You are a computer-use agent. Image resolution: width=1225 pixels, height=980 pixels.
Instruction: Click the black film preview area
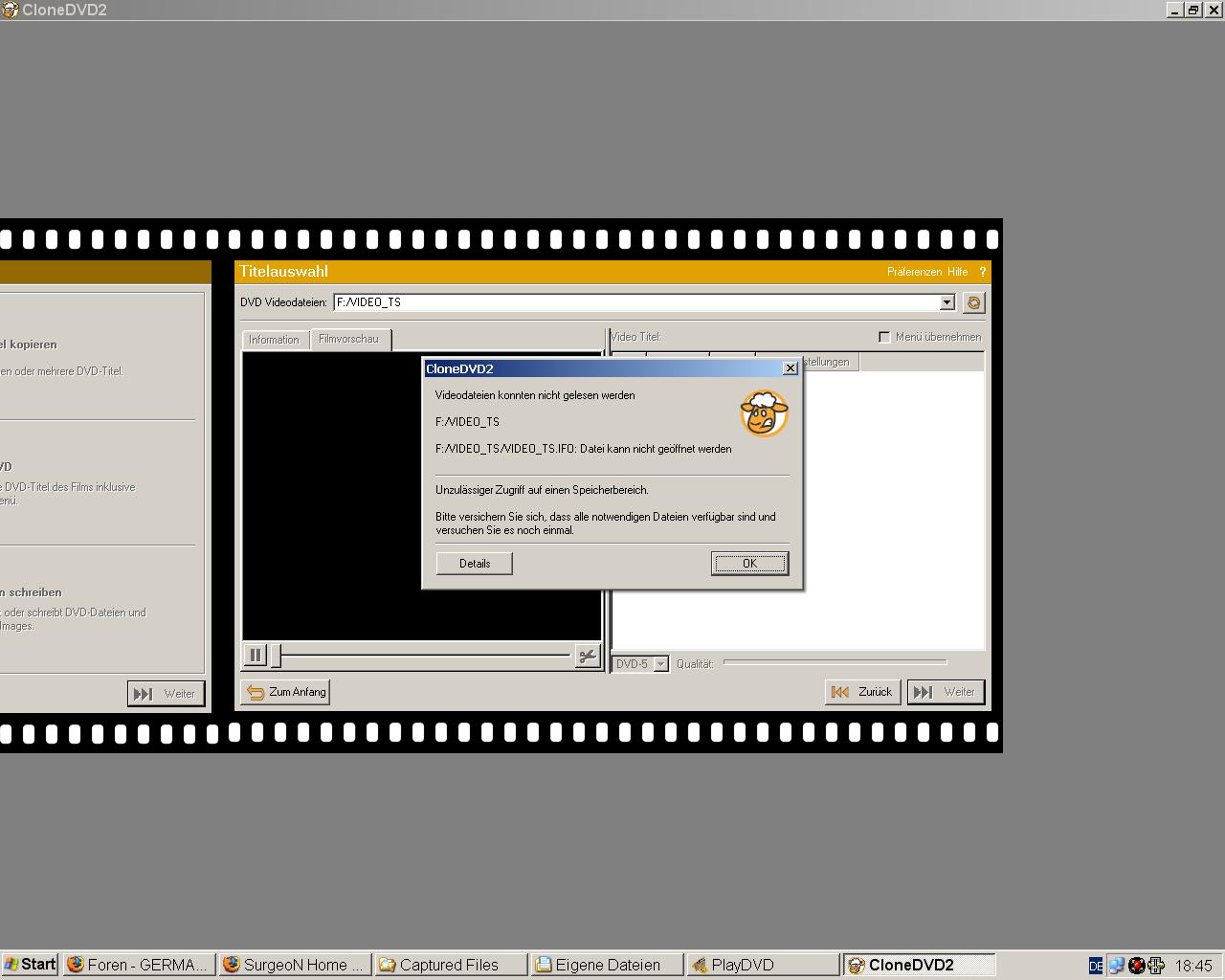point(421,496)
